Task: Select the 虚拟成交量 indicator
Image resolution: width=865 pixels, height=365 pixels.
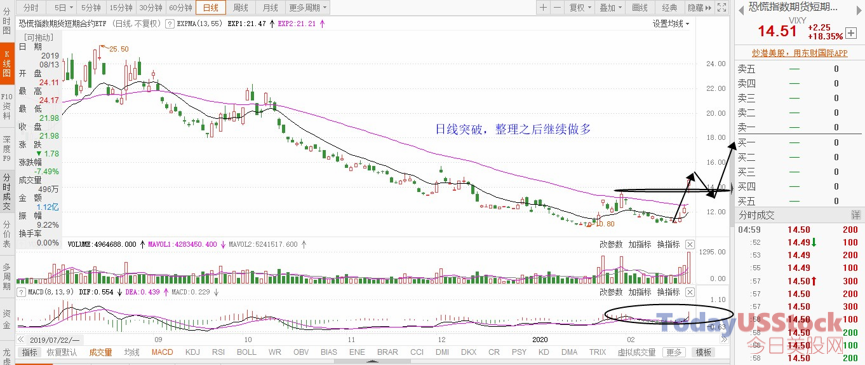Action: [x=637, y=352]
